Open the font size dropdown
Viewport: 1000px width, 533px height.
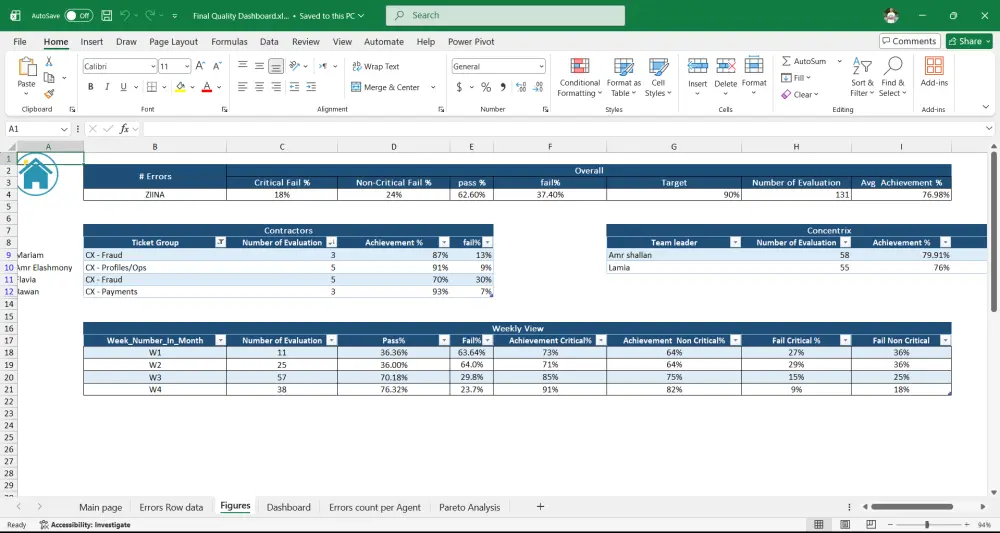tap(187, 66)
